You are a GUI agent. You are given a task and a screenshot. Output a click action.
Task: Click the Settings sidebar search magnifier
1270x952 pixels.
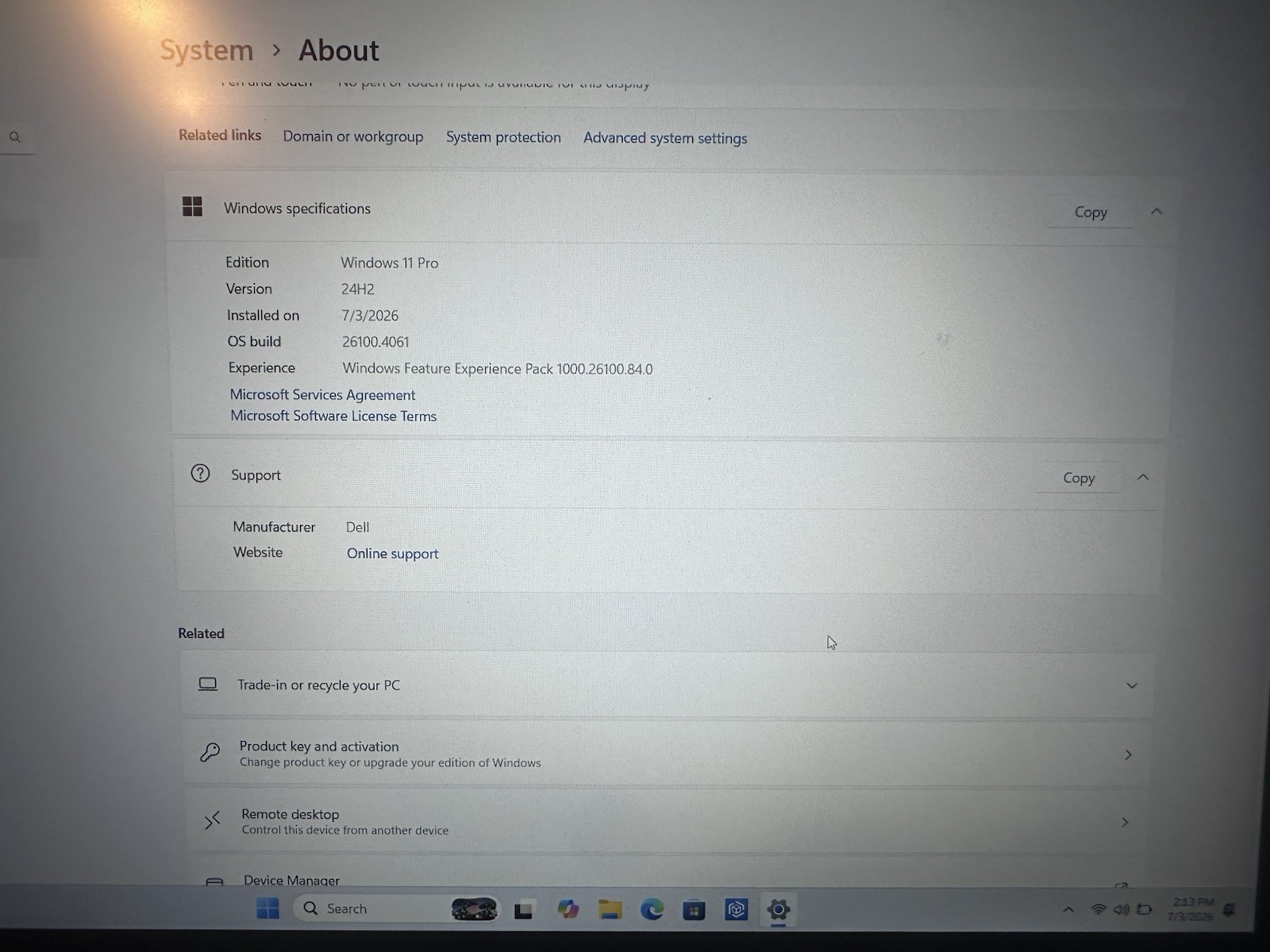pos(15,137)
